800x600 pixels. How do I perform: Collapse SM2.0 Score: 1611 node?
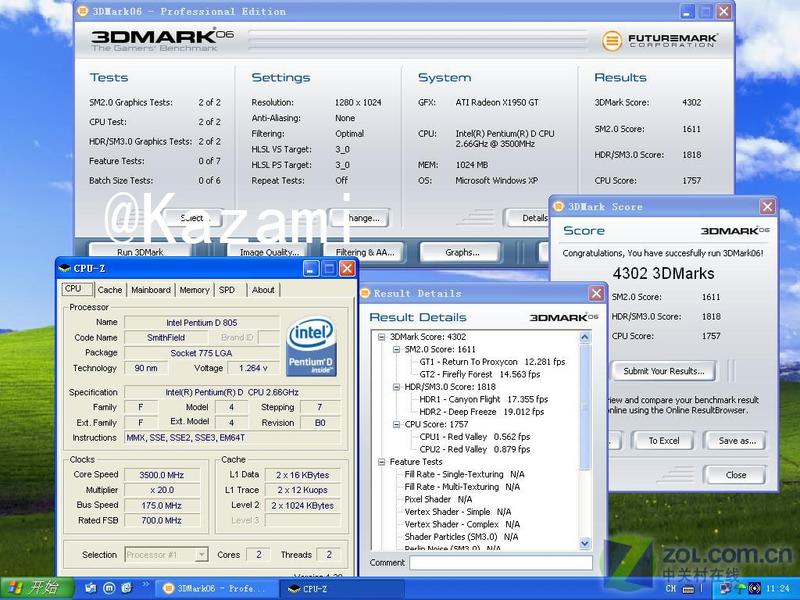(396, 349)
